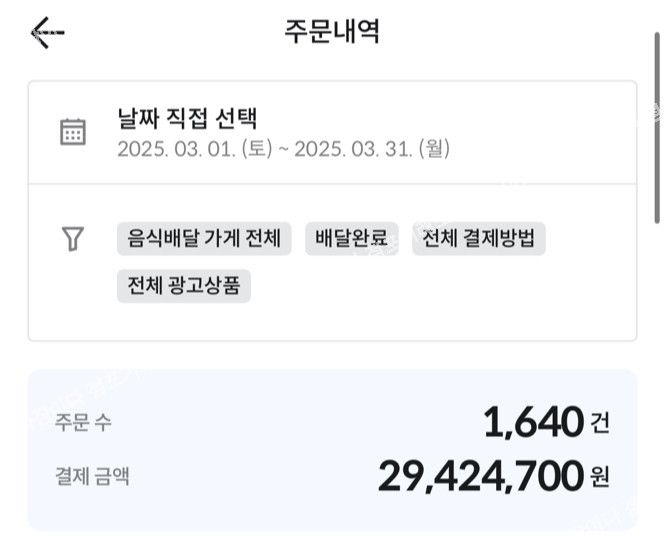Click the 날짜 직접 선택 heading
Viewport: 665px width, 560px height.
[x=187, y=118]
